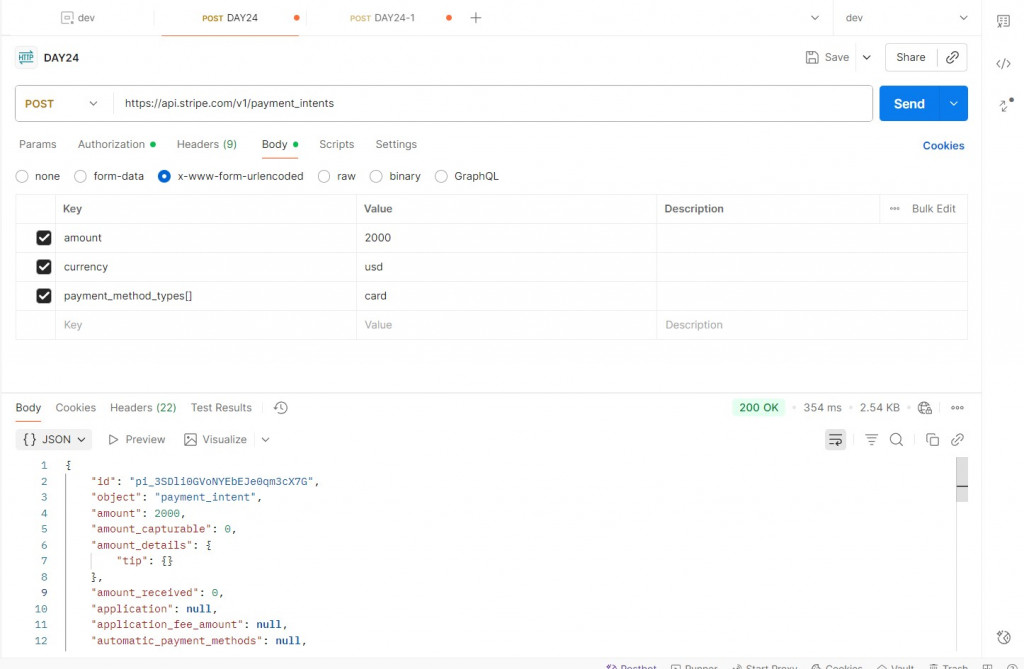Screen dimensions: 1024x669
Task: Click the request URL input field
Action: click(492, 103)
